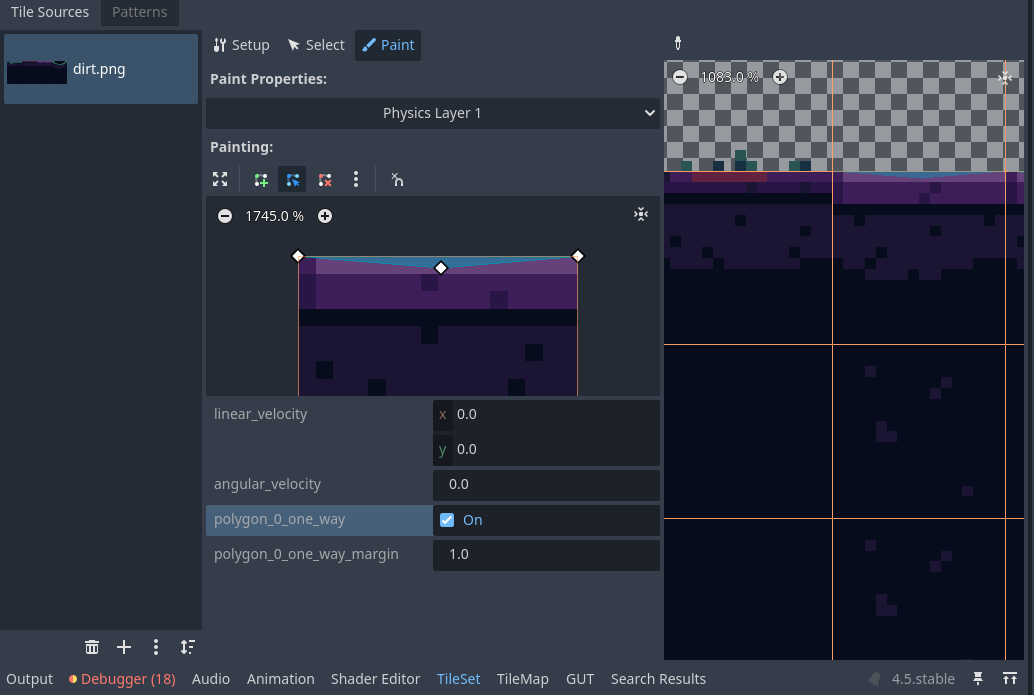
Task: Open polygon editor three-dot options menu
Action: click(x=356, y=180)
